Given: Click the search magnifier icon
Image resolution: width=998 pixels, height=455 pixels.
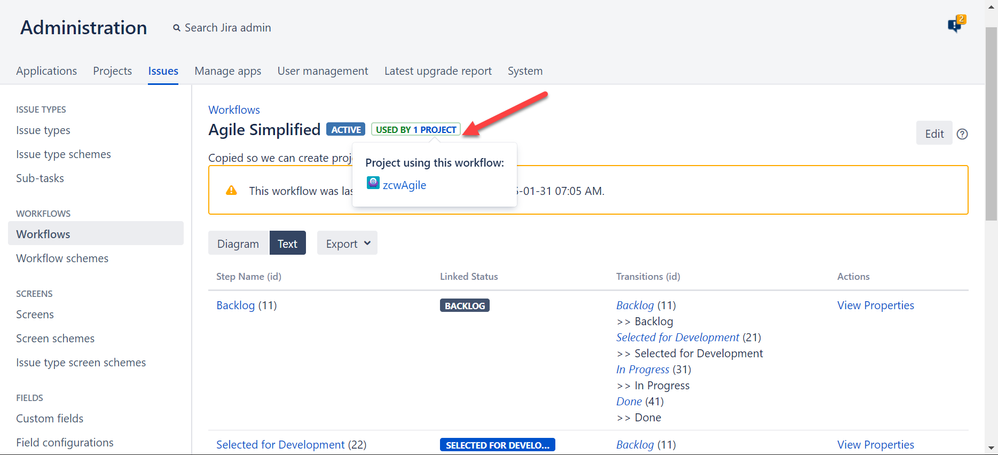Looking at the screenshot, I should tap(176, 28).
